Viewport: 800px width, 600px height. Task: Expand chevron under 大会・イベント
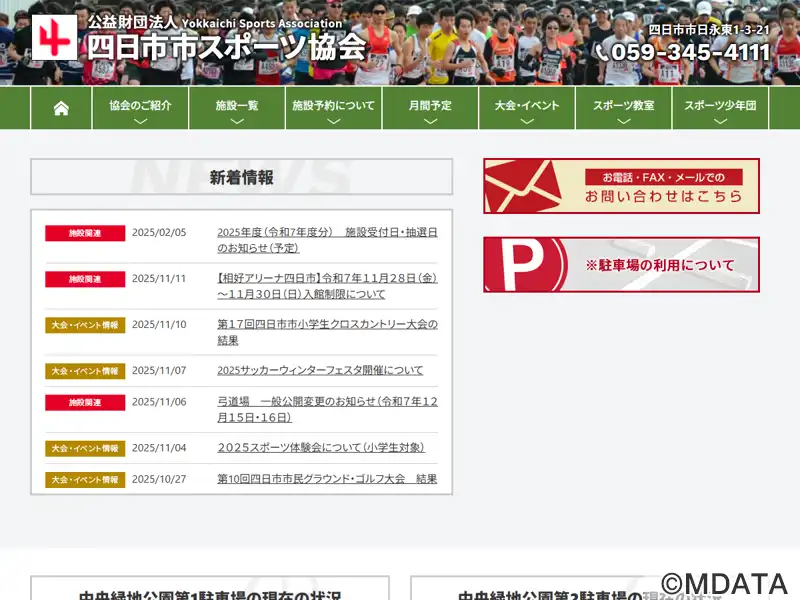[x=527, y=121]
